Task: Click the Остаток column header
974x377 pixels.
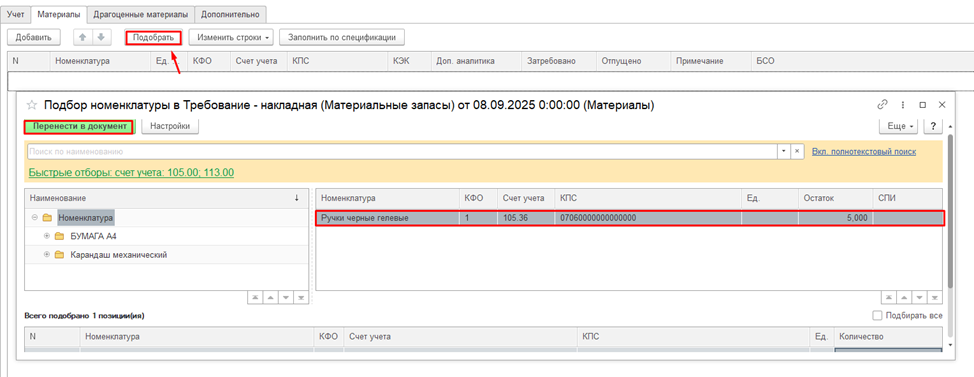Action: tap(835, 198)
